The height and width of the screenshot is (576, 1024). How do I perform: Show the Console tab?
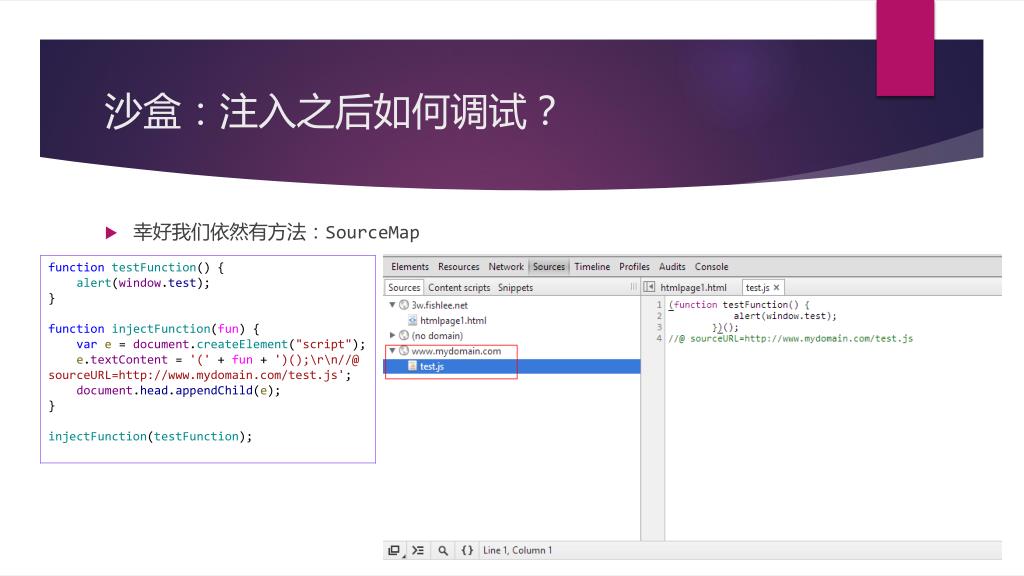click(711, 266)
